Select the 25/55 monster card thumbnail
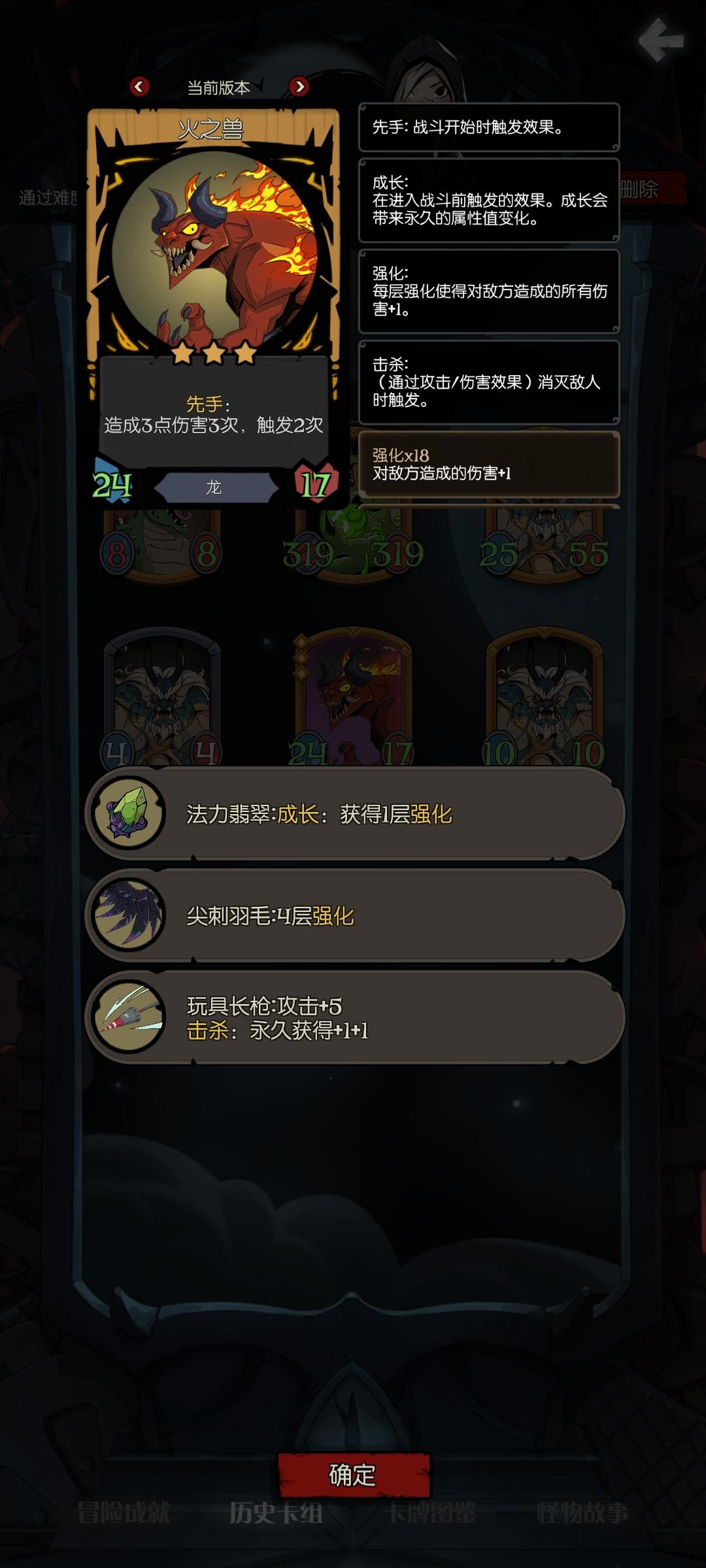Viewport: 706px width, 1568px height. 544,544
